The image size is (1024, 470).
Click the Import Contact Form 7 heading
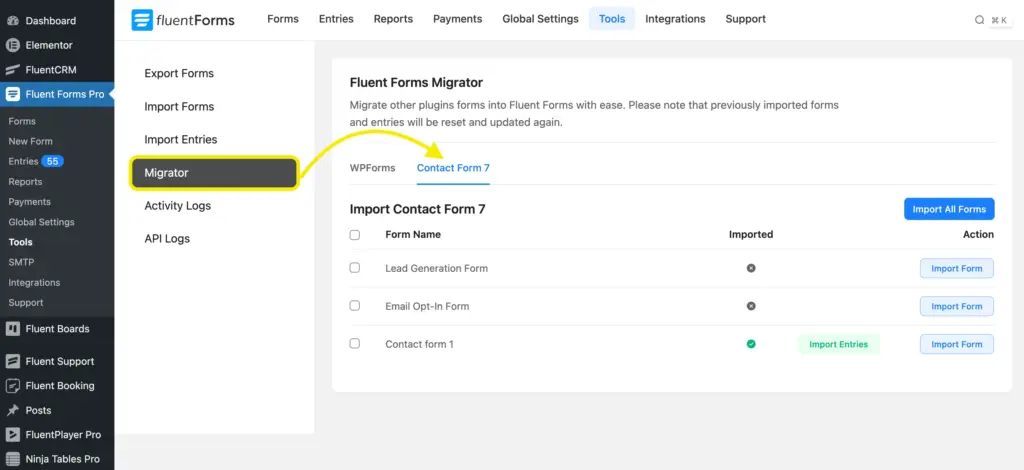417,209
